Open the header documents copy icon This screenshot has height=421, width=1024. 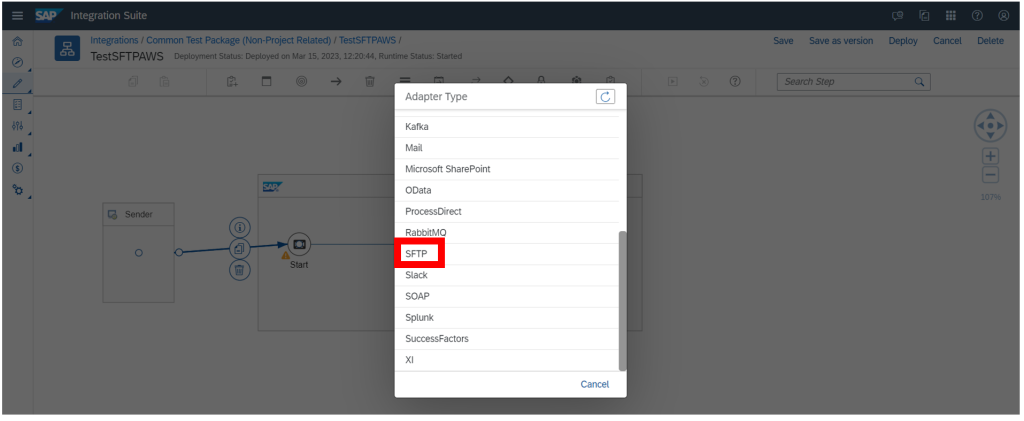coord(924,16)
